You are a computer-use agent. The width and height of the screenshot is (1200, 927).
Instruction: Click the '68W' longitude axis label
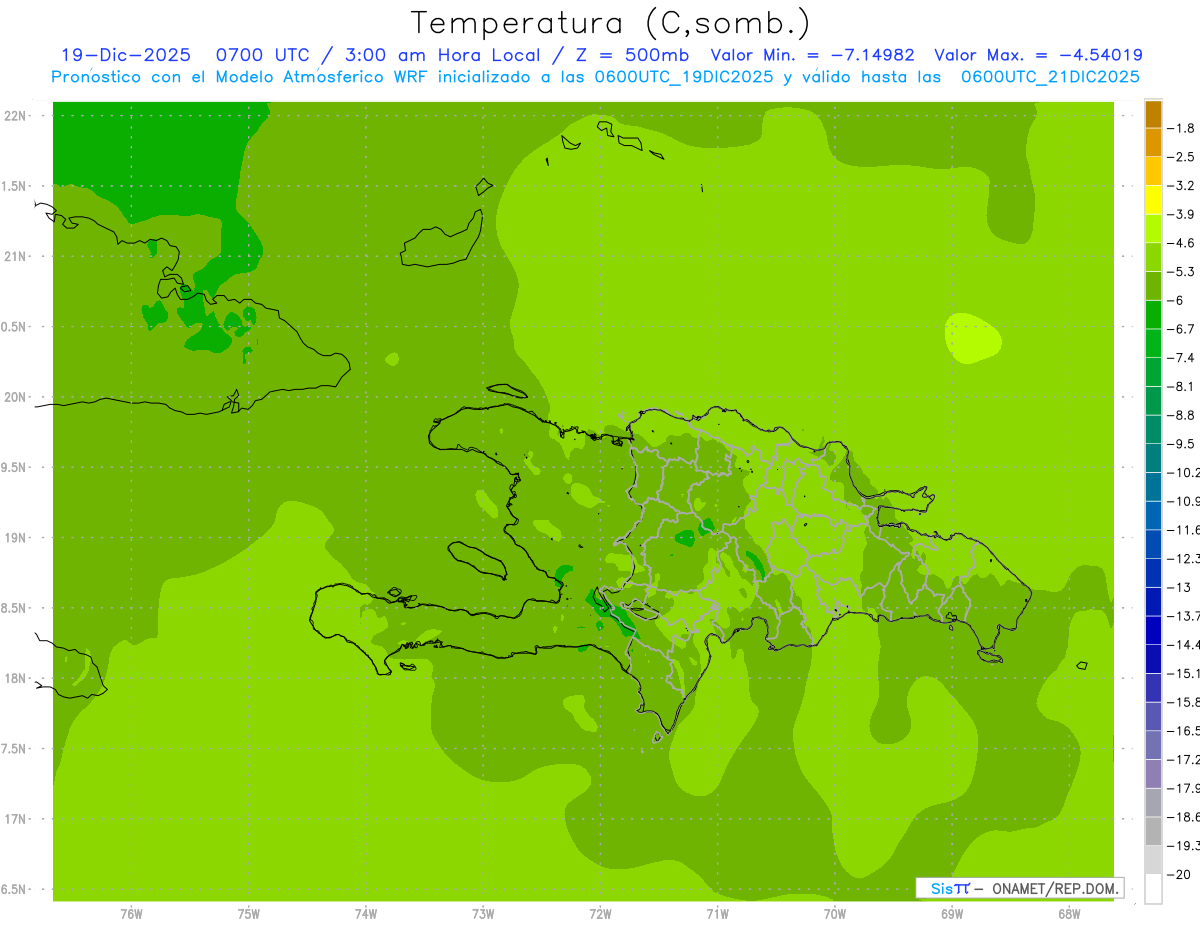pos(1069,914)
